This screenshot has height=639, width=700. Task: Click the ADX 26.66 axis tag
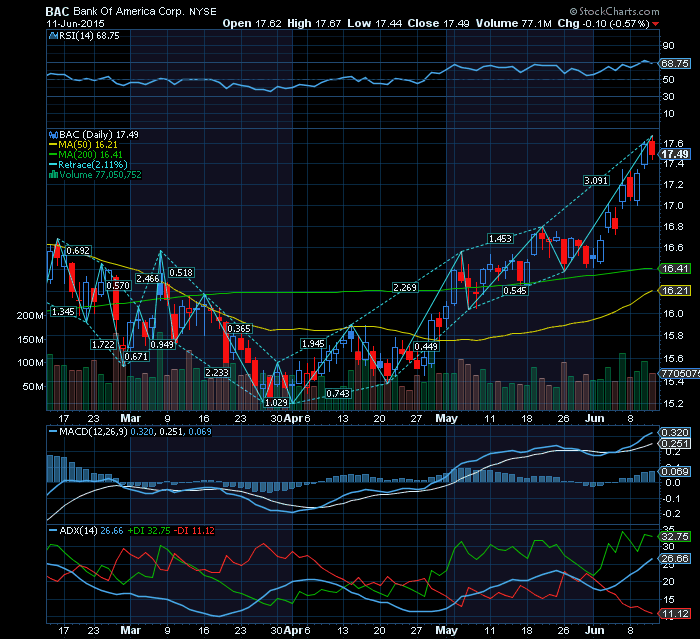click(675, 559)
